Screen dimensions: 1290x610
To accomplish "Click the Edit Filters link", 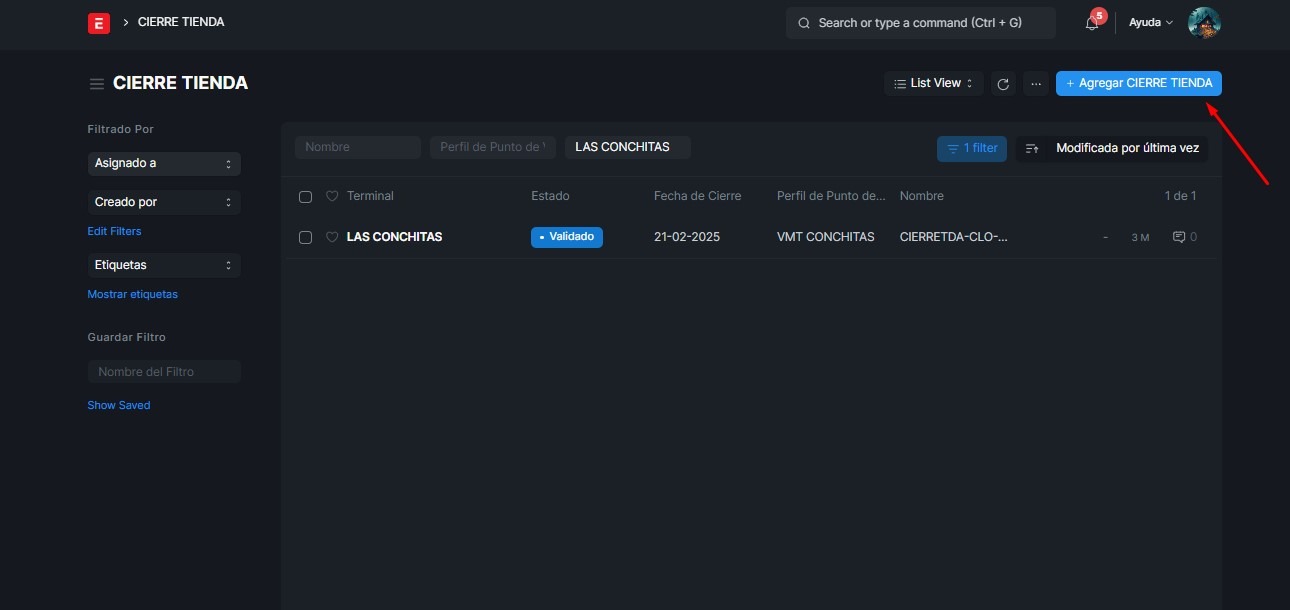I will (x=114, y=231).
